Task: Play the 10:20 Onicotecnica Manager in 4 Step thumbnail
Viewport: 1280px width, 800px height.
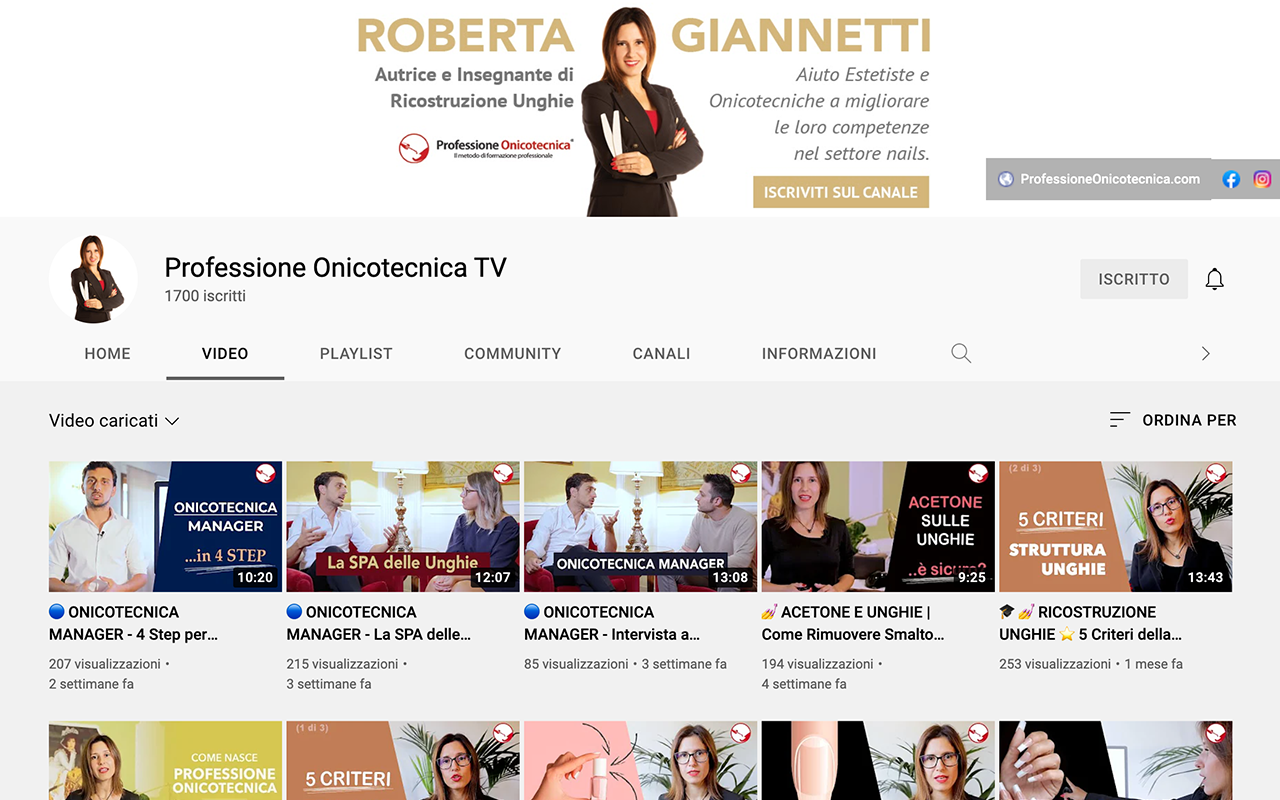Action: point(166,527)
